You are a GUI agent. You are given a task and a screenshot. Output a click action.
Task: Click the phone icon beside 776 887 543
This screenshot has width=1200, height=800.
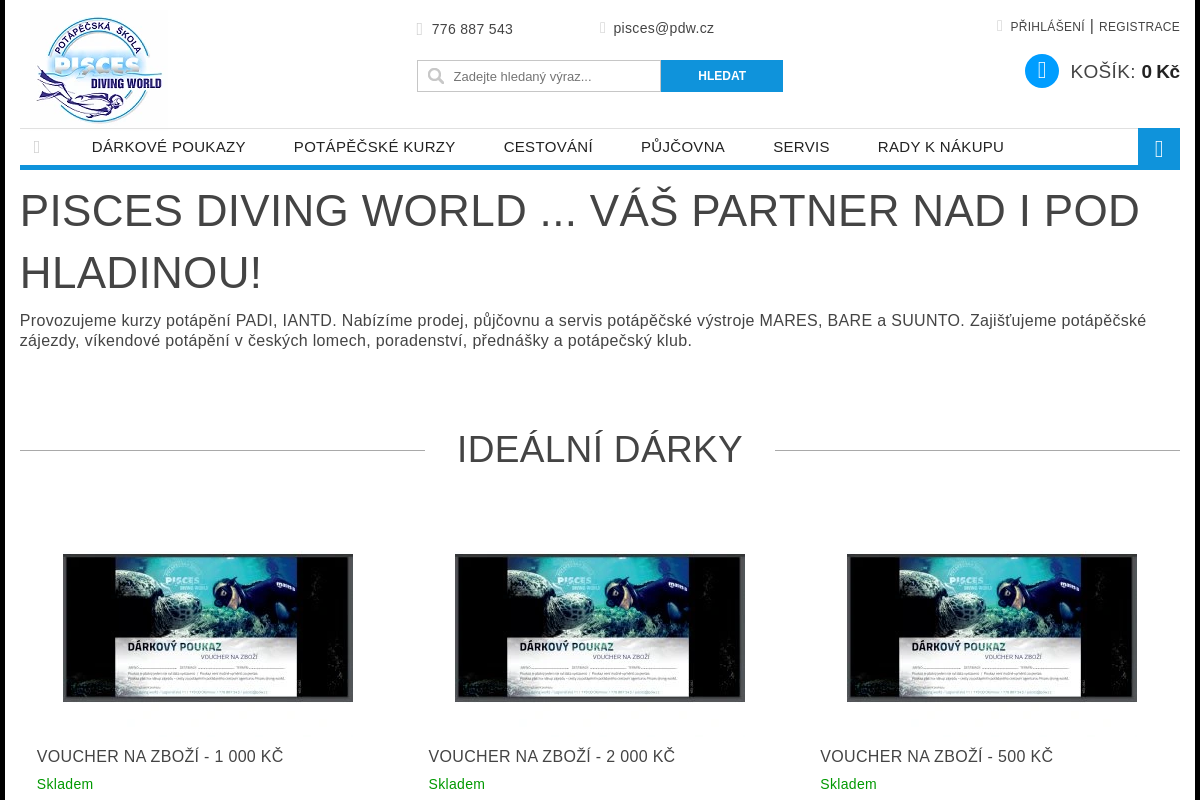[420, 29]
